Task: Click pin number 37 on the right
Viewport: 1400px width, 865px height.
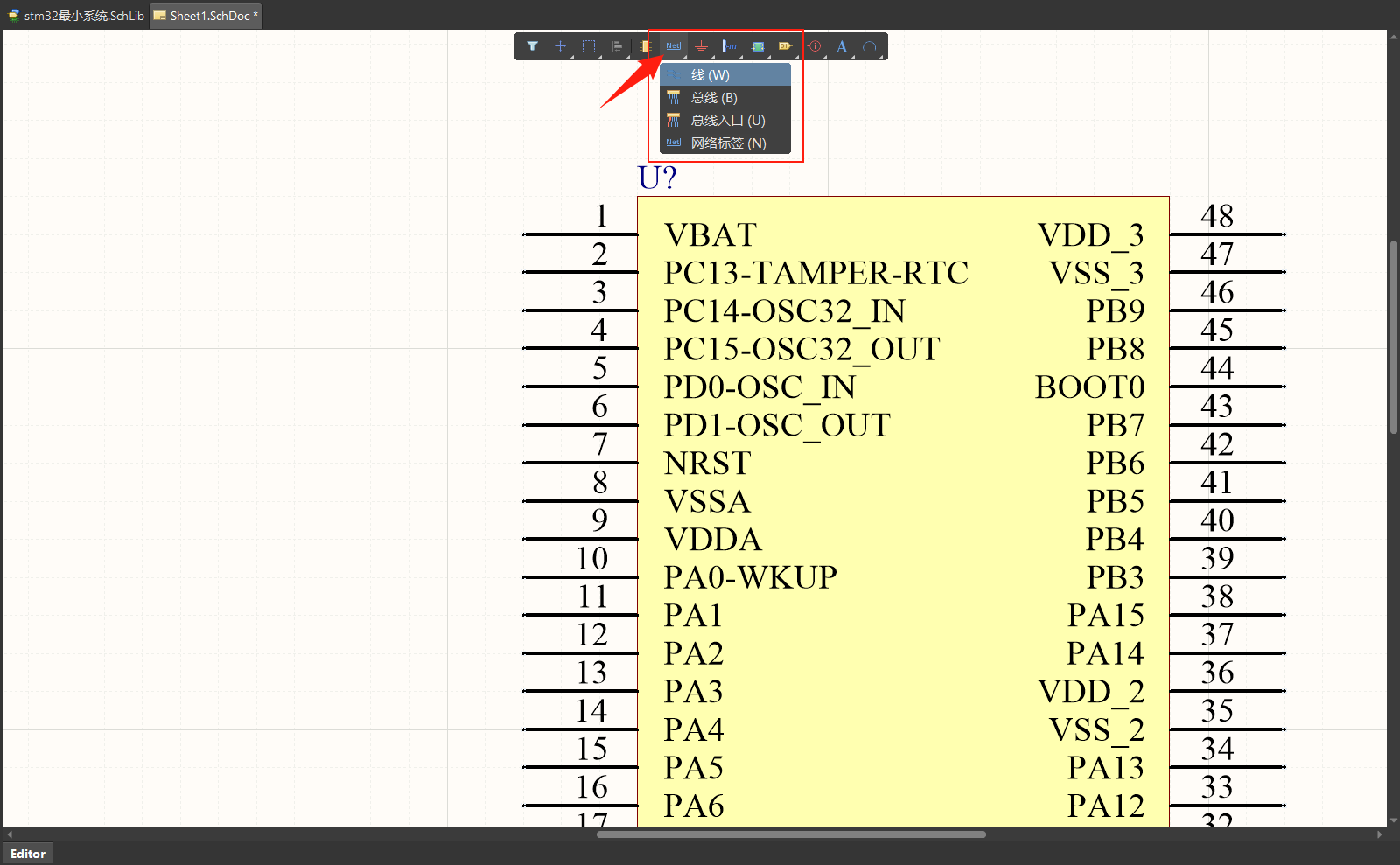Action: 1217,635
